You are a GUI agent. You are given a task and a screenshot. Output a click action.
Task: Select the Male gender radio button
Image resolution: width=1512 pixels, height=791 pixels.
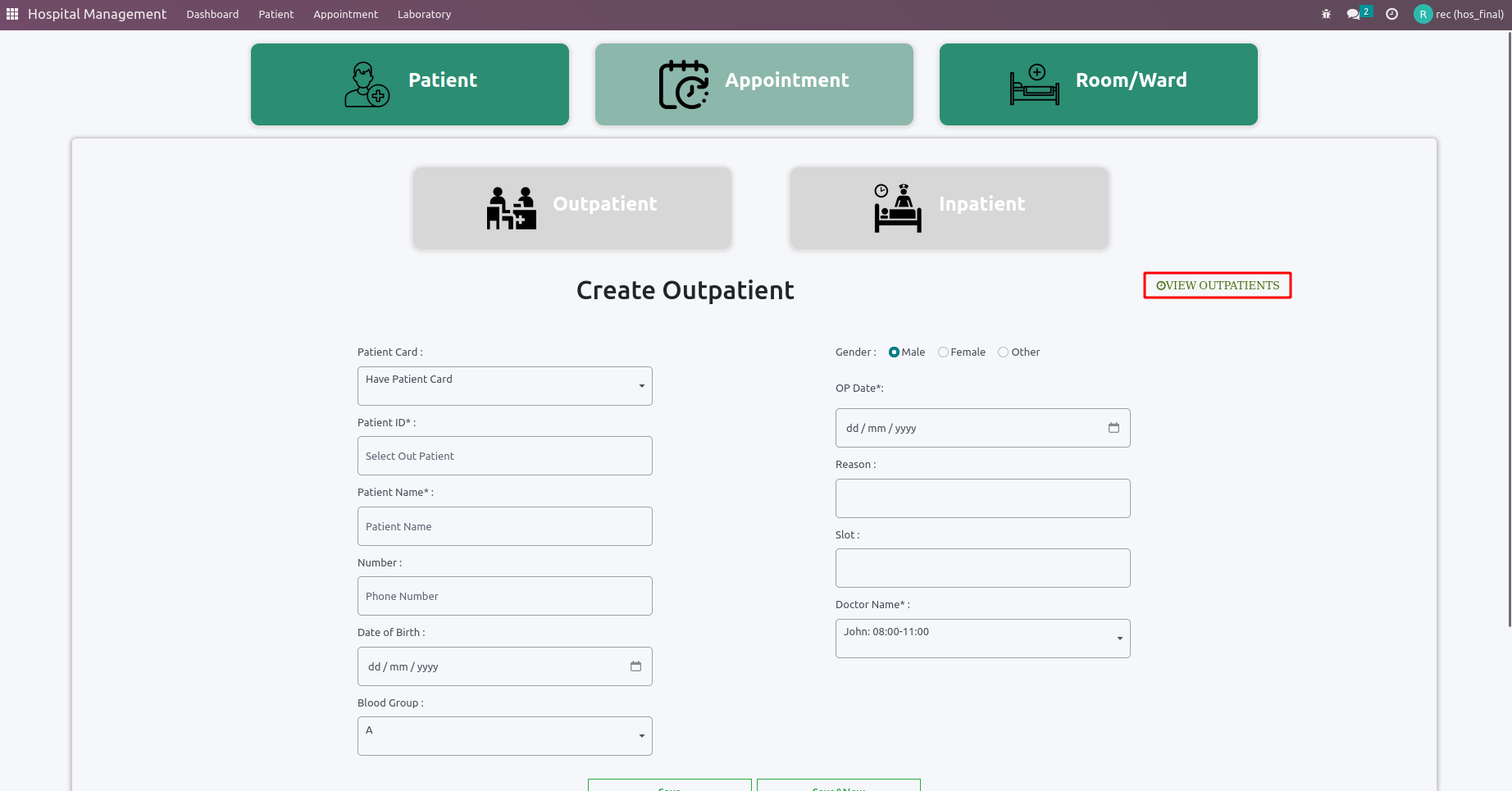(x=894, y=352)
